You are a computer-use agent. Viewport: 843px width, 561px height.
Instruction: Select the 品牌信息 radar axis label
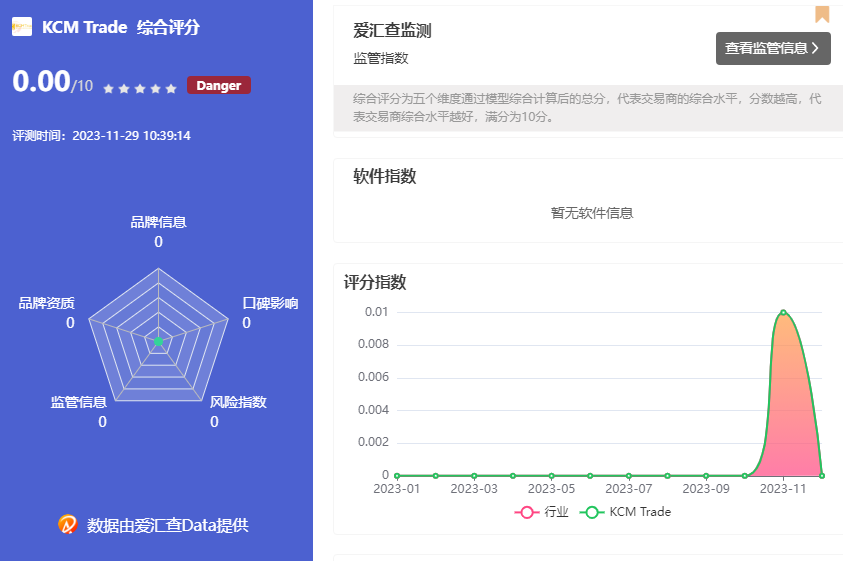(158, 222)
